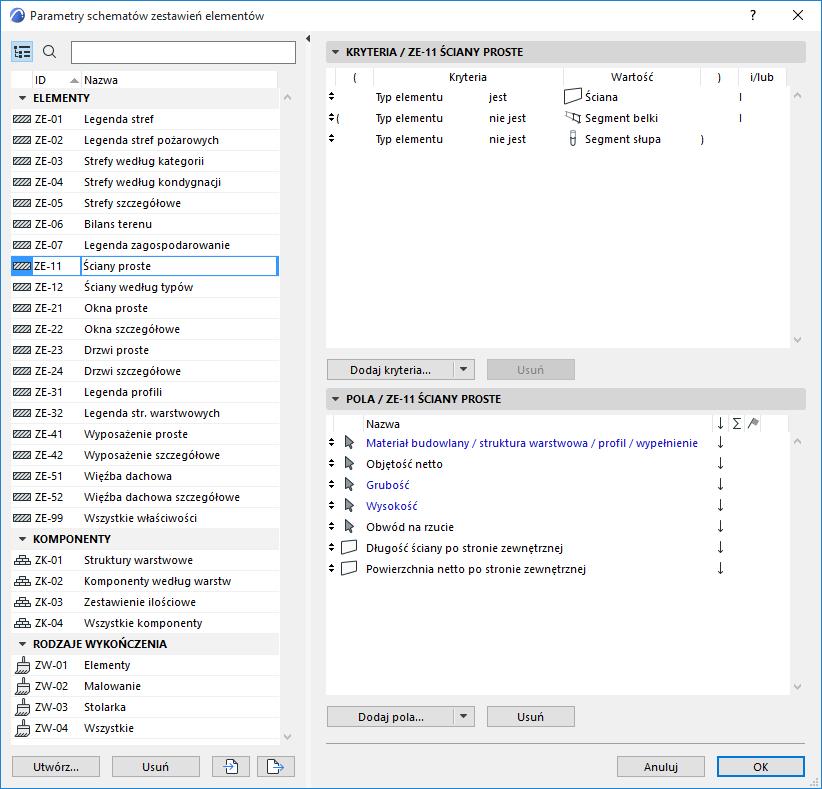Collapse the KOMPONENTY group

click(22, 539)
